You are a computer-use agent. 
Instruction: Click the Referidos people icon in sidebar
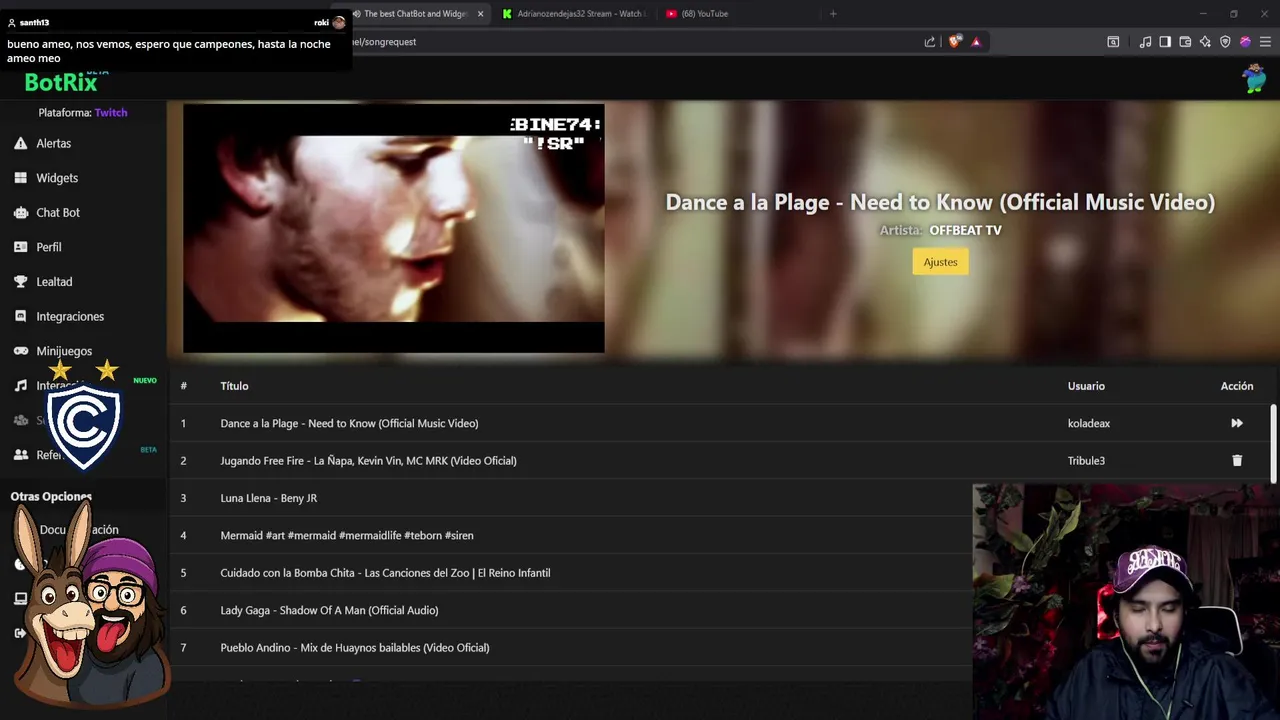(20, 455)
